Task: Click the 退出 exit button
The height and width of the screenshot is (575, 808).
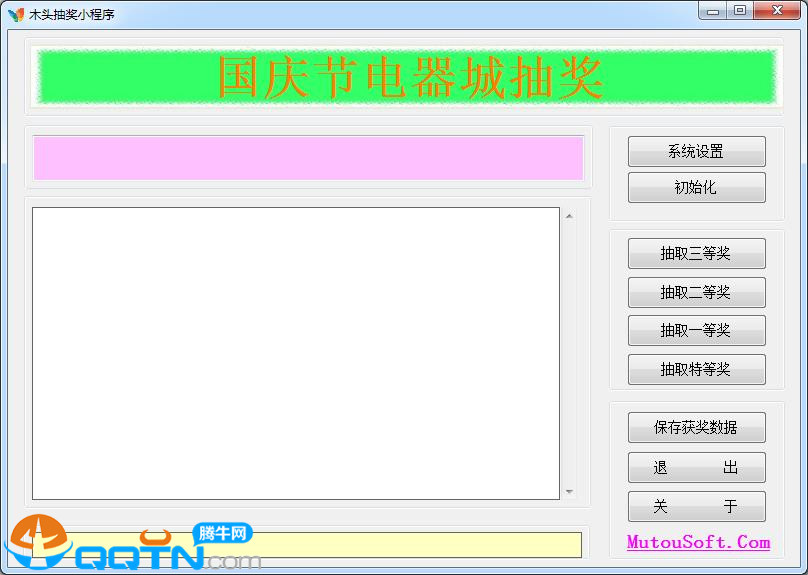Action: (696, 468)
